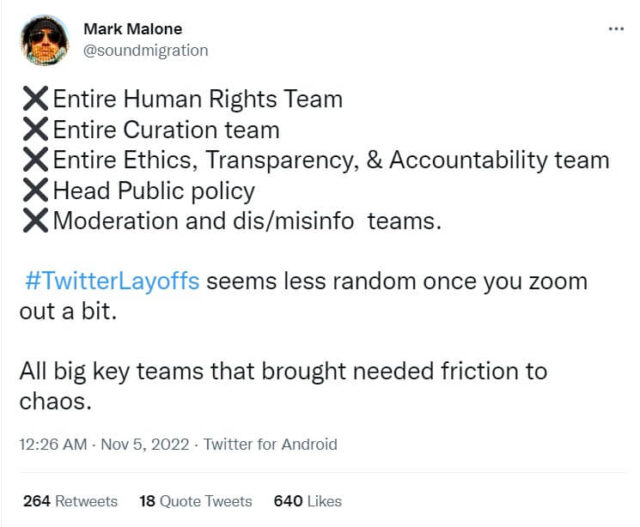Click the X mark beside Ethics, Transparency line
This screenshot has height=527, width=640.
(x=35, y=160)
